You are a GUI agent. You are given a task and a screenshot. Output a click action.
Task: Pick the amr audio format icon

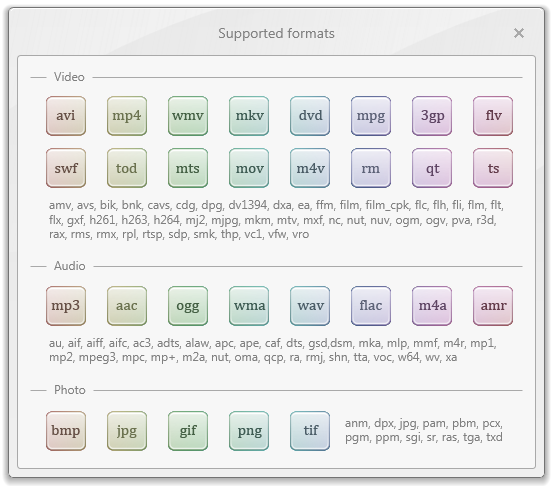[493, 306]
